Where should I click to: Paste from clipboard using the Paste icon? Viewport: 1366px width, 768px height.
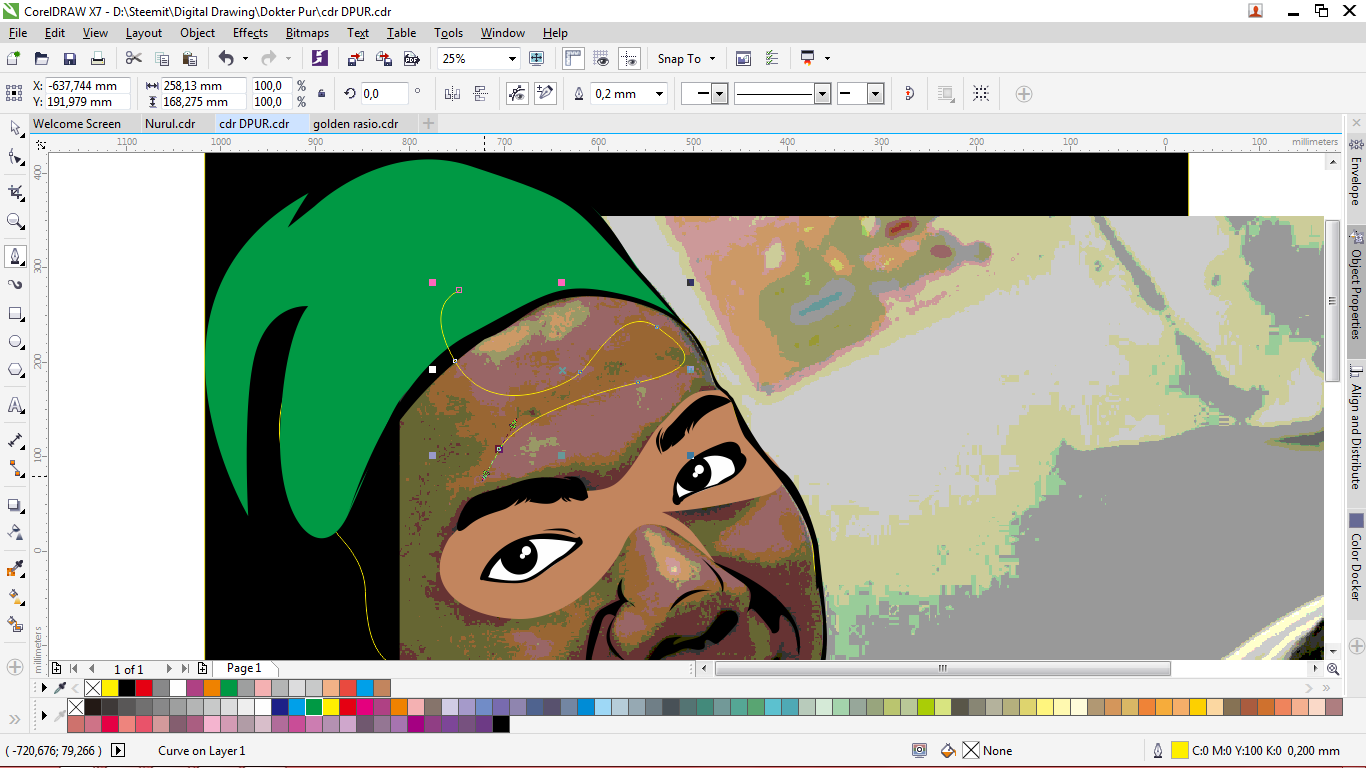[190, 59]
